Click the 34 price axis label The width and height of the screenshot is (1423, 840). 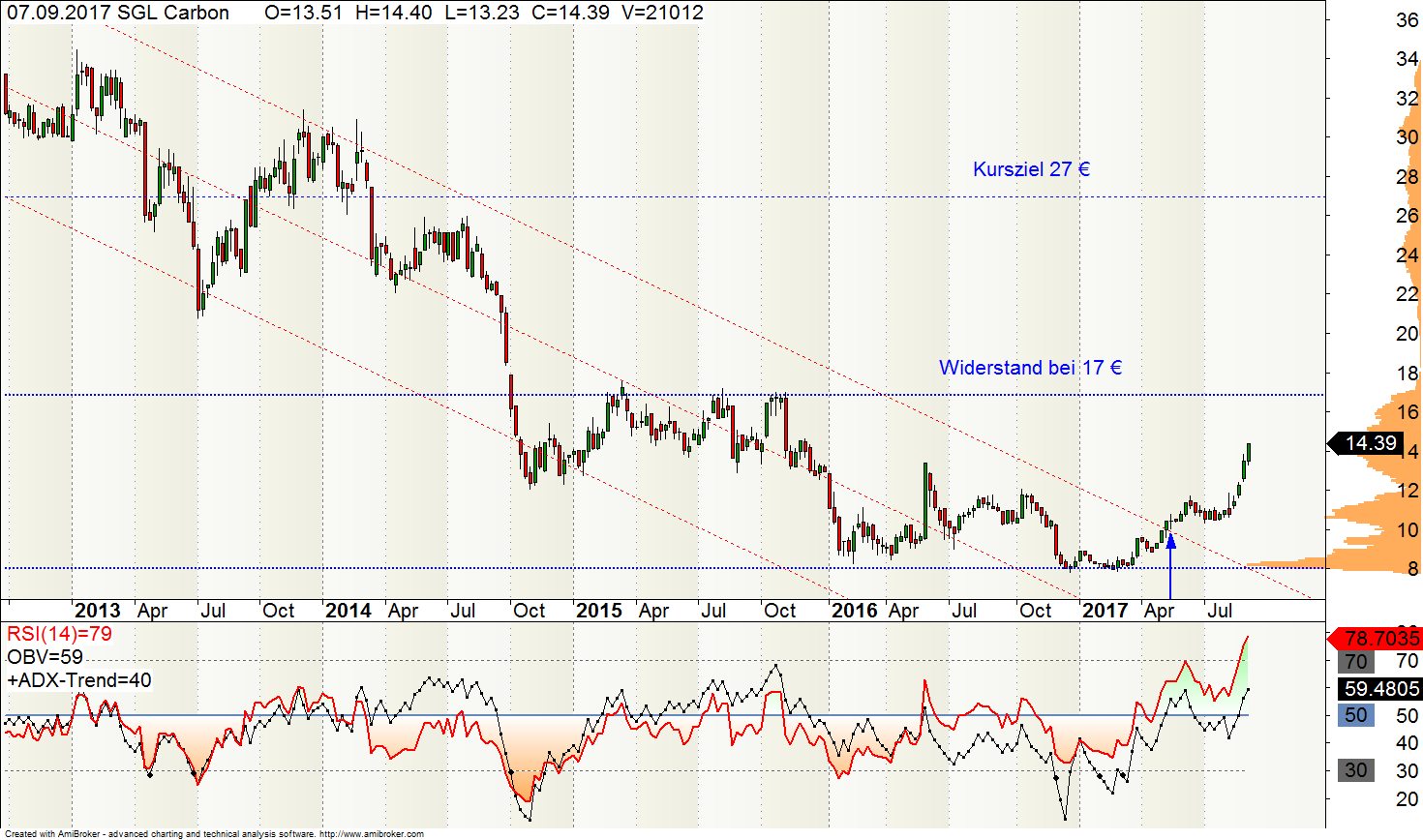point(1408,59)
